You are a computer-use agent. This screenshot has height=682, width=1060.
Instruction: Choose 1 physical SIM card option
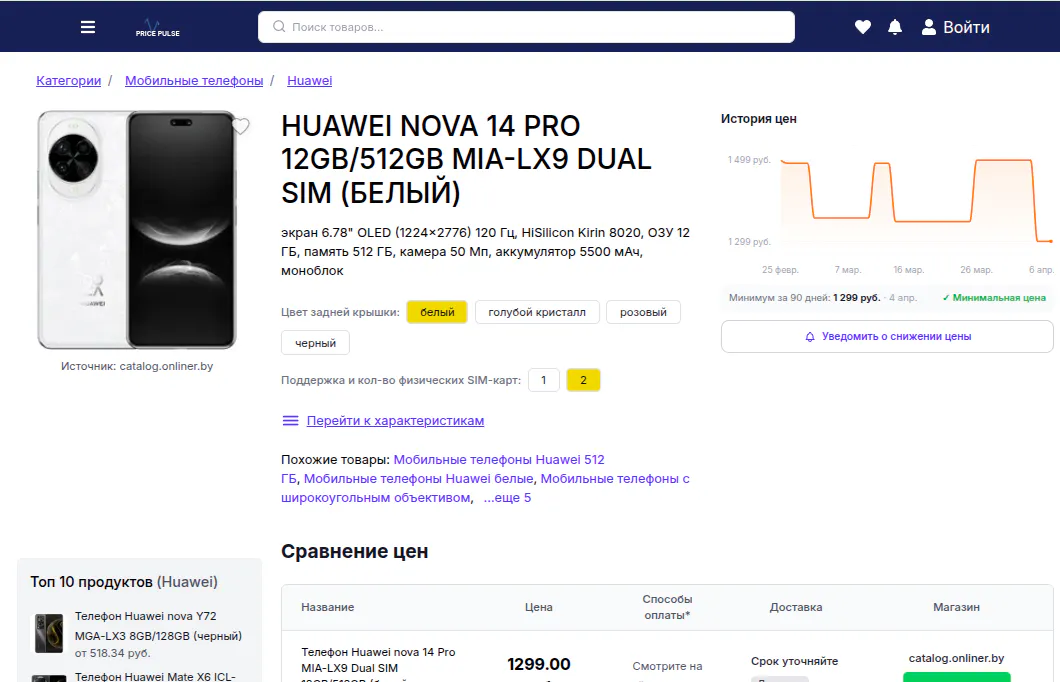click(x=544, y=380)
